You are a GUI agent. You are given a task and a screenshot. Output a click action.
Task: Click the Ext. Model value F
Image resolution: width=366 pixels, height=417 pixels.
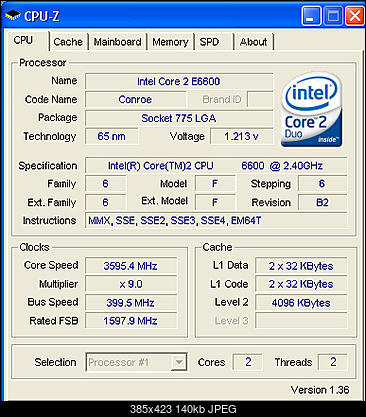(215, 202)
